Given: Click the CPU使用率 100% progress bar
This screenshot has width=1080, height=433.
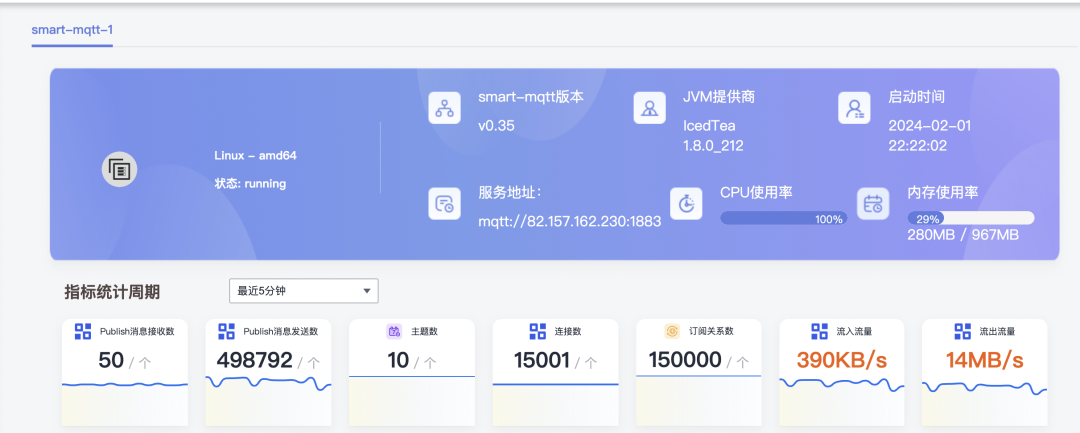Looking at the screenshot, I should [784, 219].
